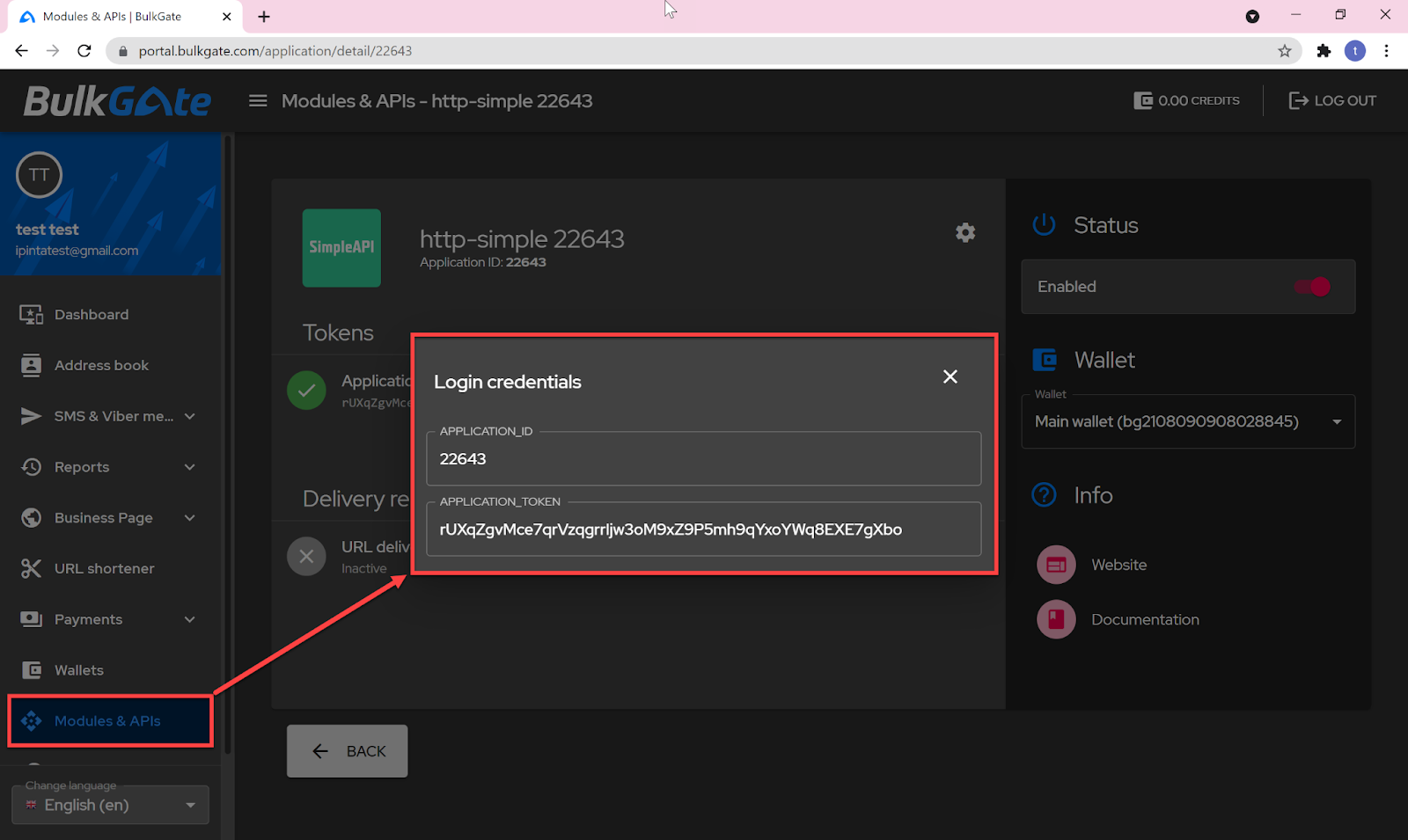
Task: Bookmark this page with star icon
Action: pyautogui.click(x=1285, y=51)
